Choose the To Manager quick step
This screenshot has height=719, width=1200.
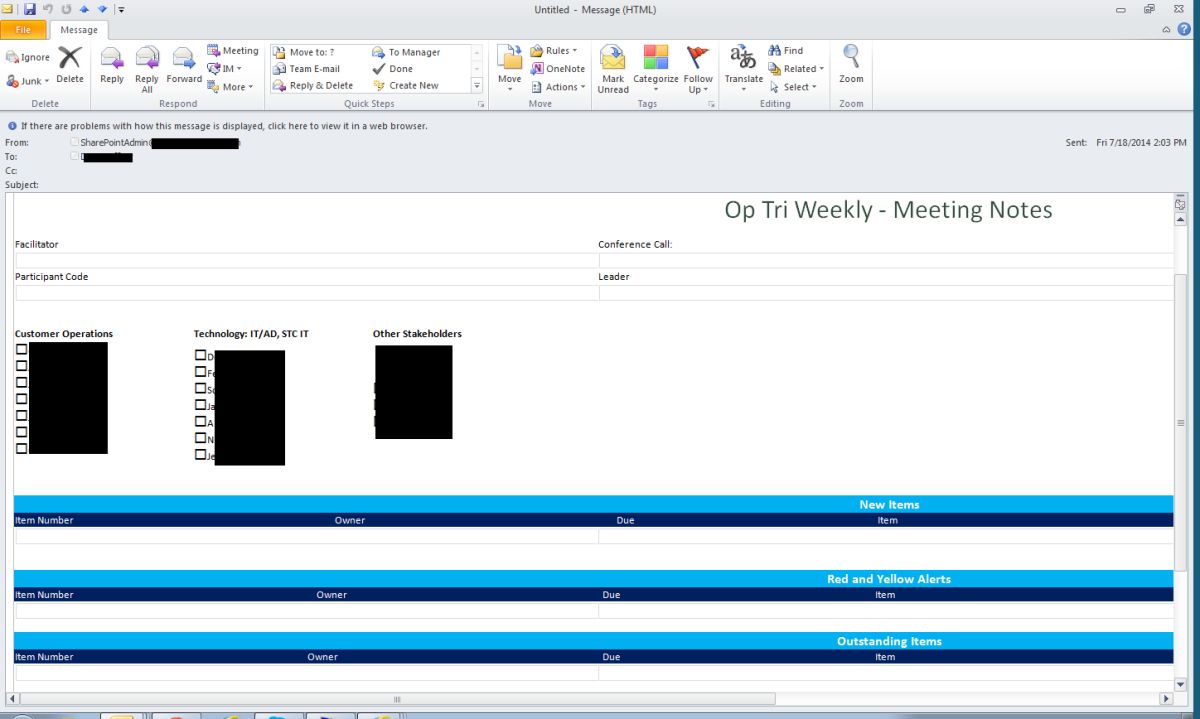click(406, 52)
